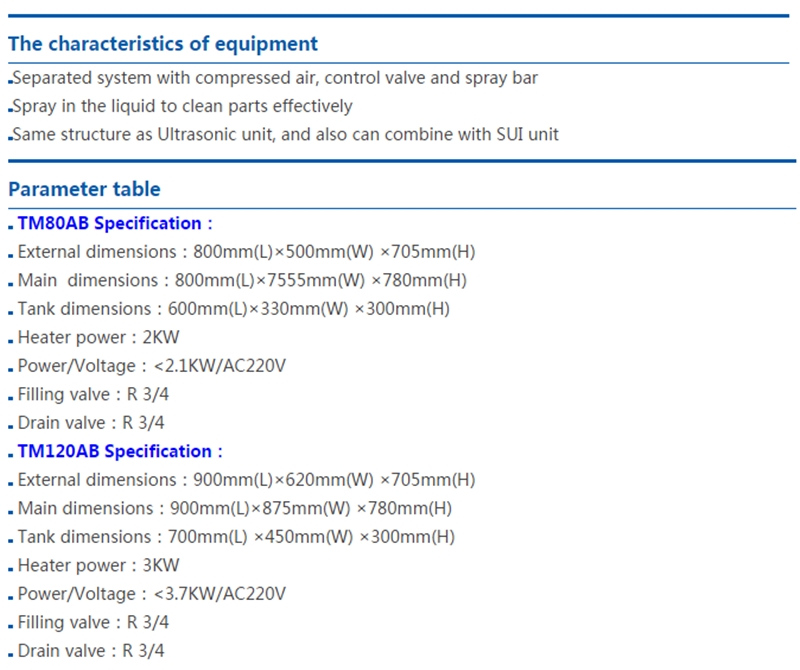Select the TM120AB Specification title
This screenshot has height=670, width=800.
coord(120,451)
